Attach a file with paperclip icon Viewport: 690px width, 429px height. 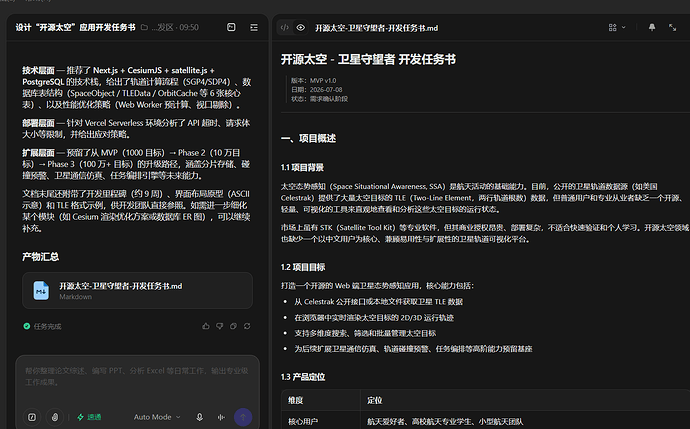coord(55,417)
